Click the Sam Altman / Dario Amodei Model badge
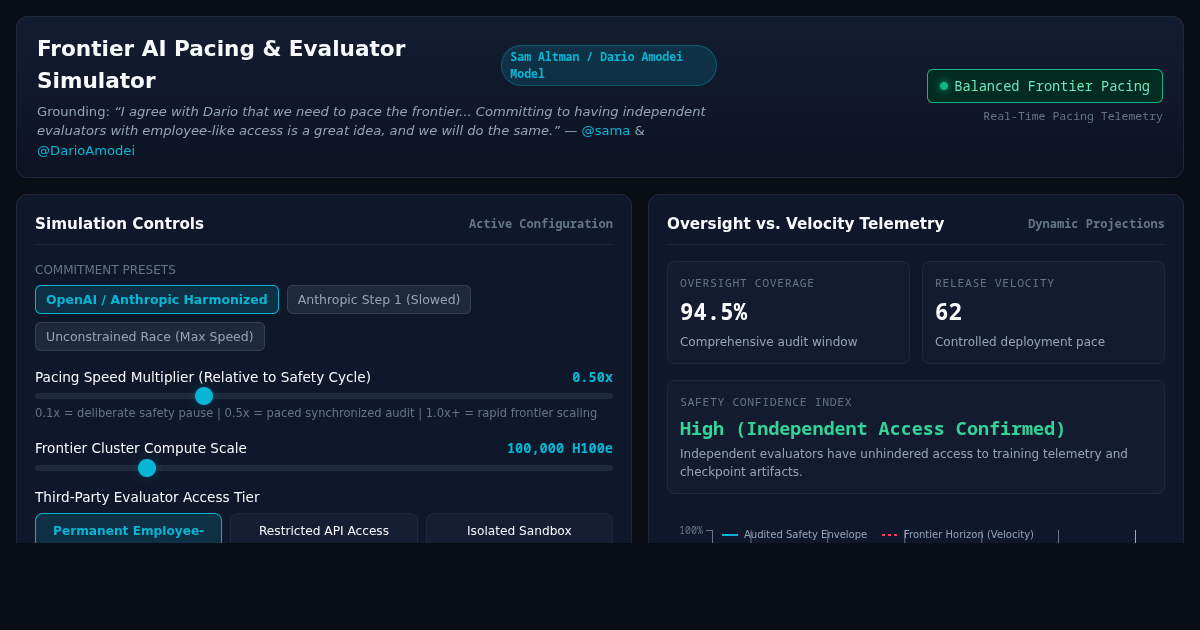Viewport: 1200px width, 630px height. 609,65
